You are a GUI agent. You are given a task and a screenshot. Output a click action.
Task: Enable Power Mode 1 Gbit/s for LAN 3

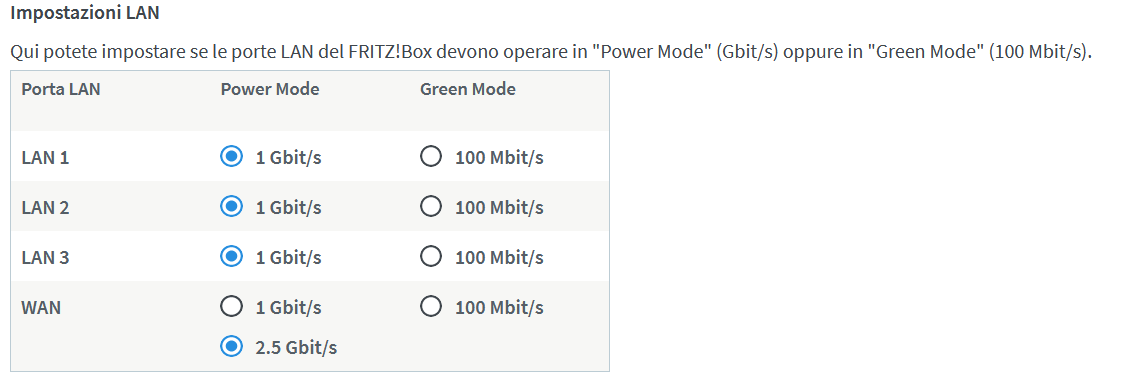(x=231, y=256)
